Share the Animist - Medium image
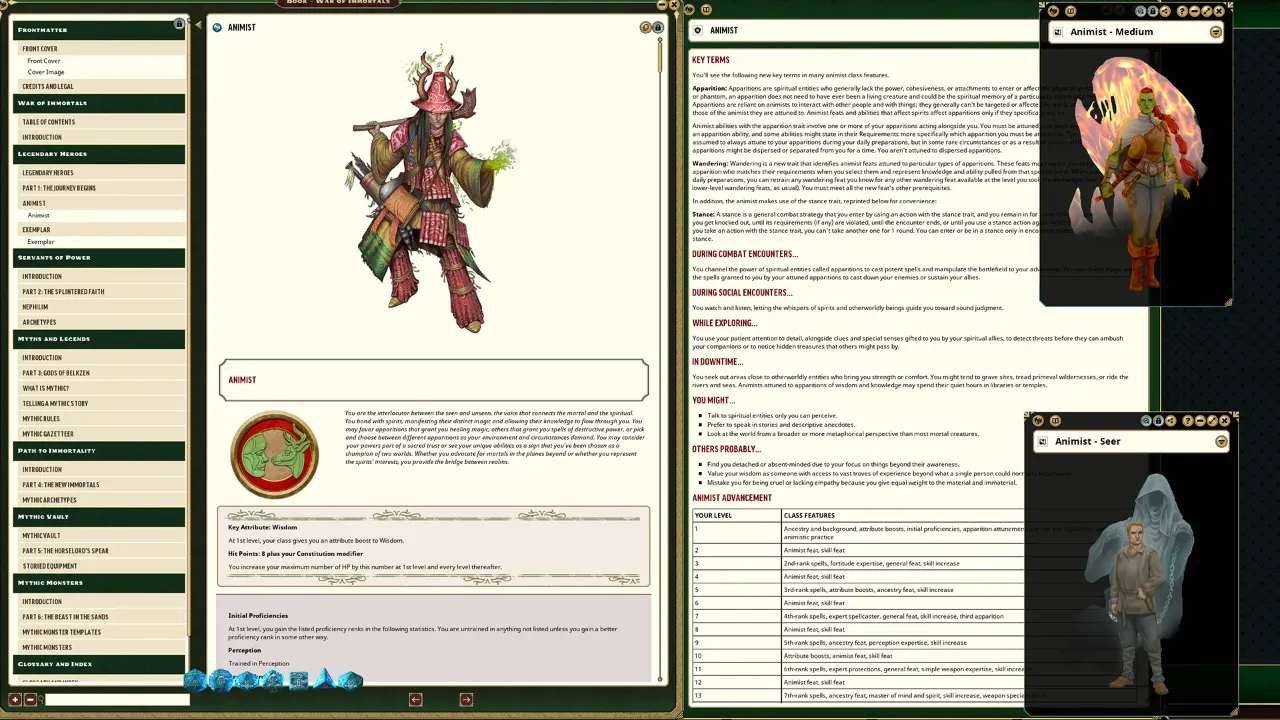This screenshot has width=1280, height=720. click(1165, 11)
